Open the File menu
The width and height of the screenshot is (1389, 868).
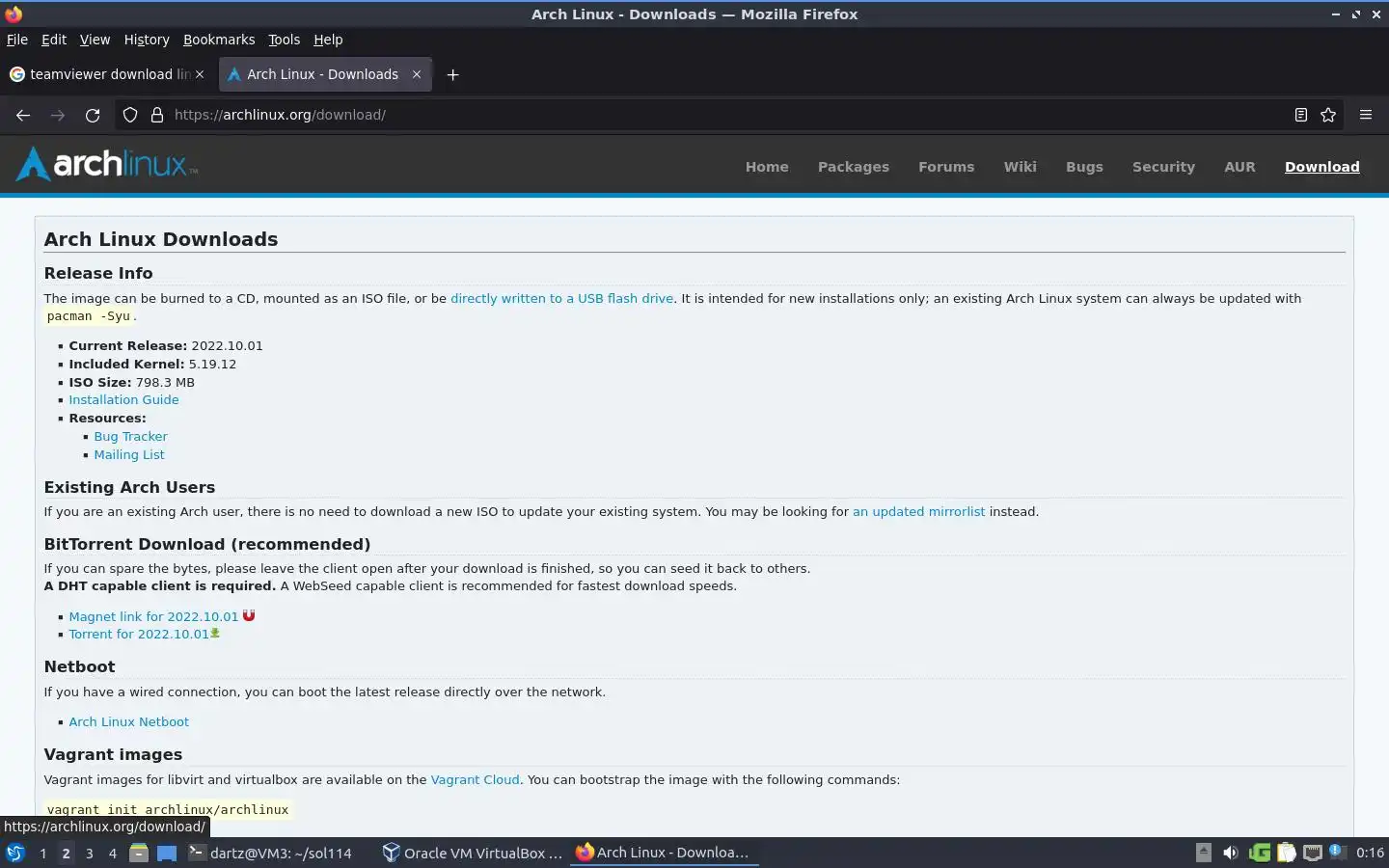tap(17, 40)
